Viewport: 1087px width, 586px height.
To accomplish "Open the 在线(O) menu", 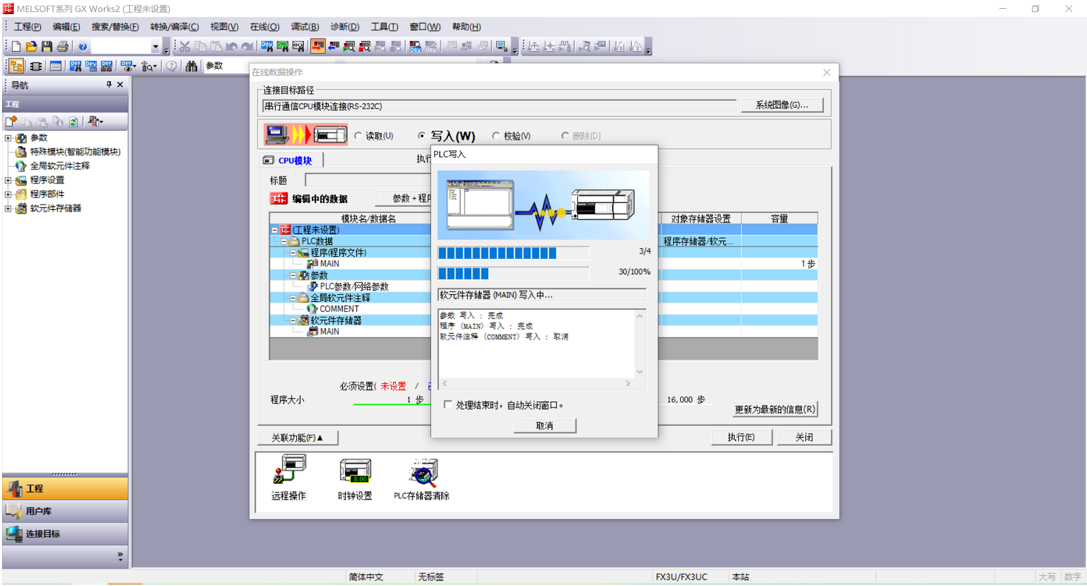I will [x=264, y=27].
